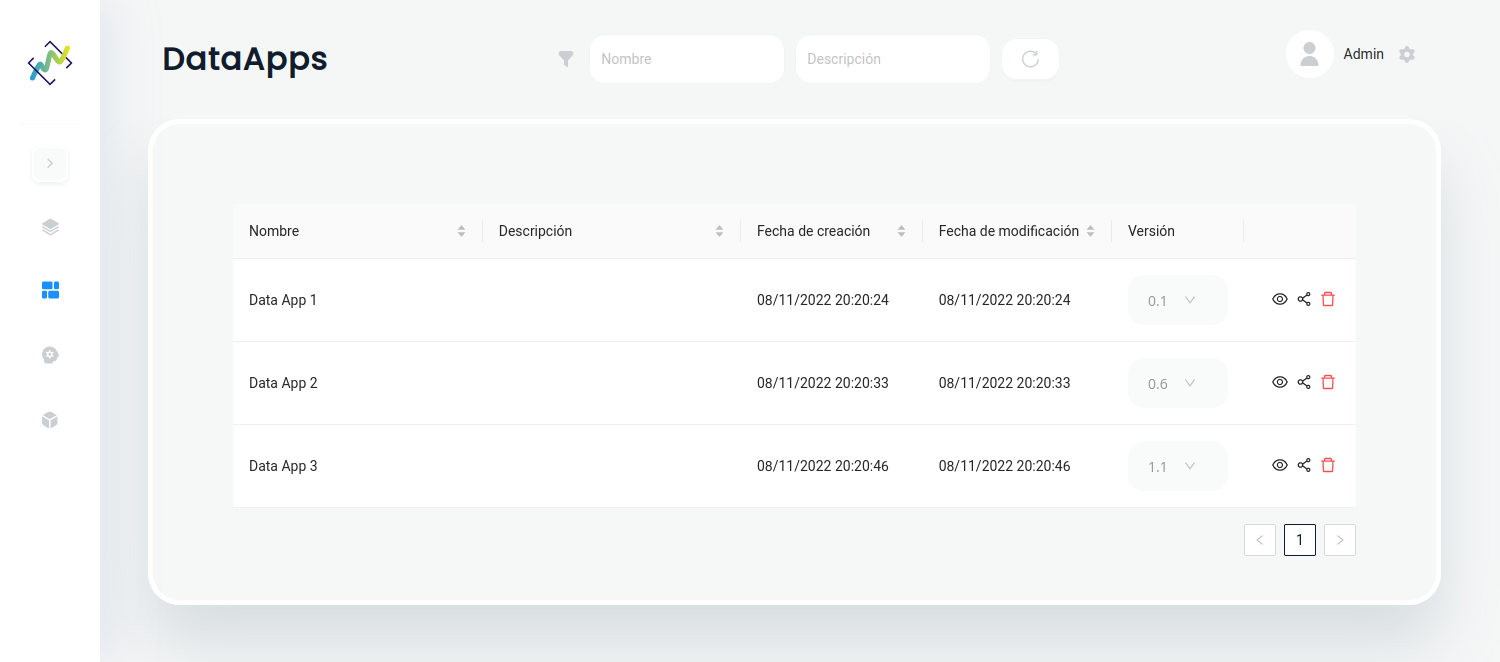Go to next page of table
This screenshot has width=1500, height=662.
pos(1340,540)
